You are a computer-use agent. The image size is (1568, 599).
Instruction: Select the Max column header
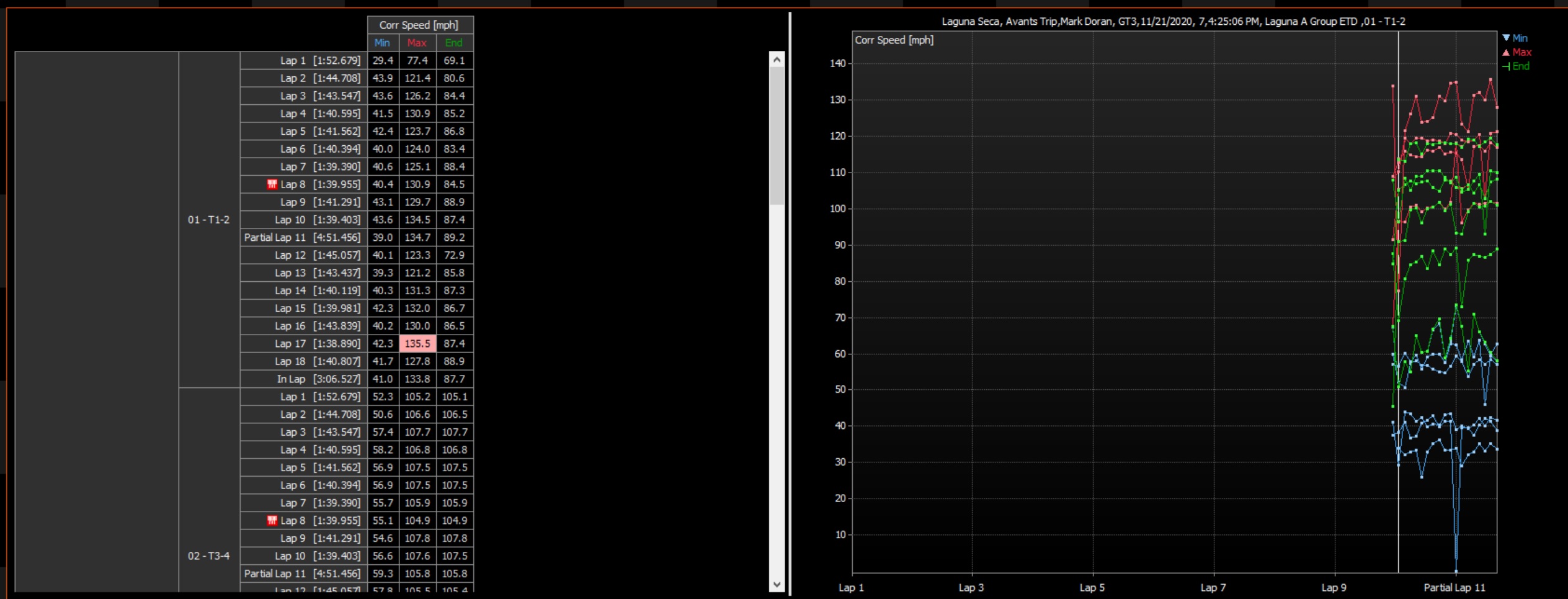point(417,43)
